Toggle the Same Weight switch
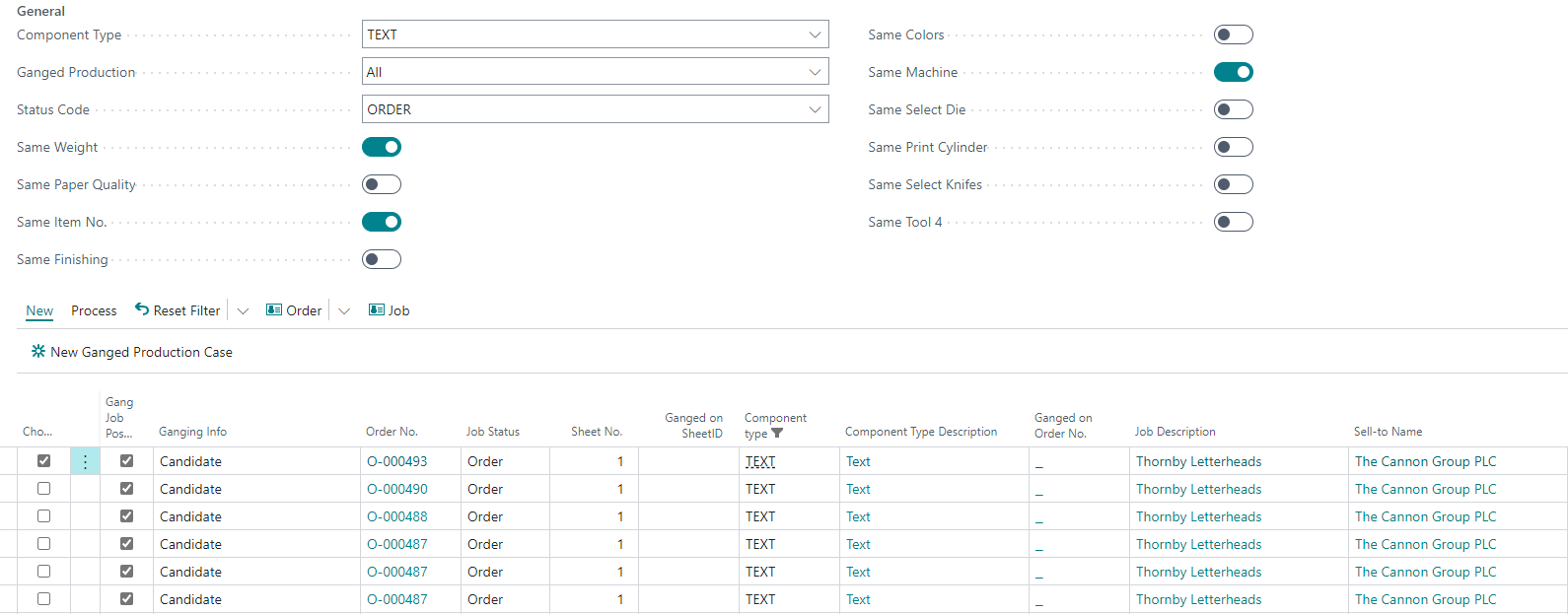Image resolution: width=1568 pixels, height=614 pixels. [382, 147]
